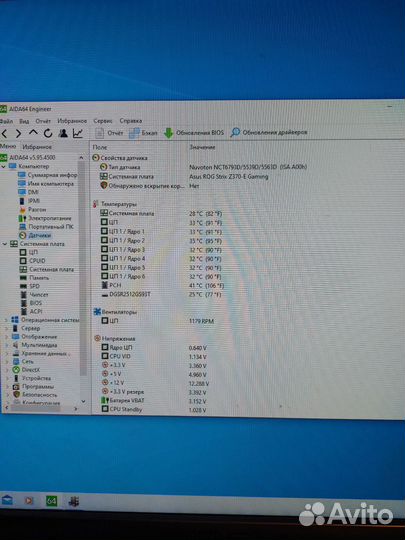This screenshot has height=540, width=405.
Task: Select the Программы tree item
Action: coord(33,386)
